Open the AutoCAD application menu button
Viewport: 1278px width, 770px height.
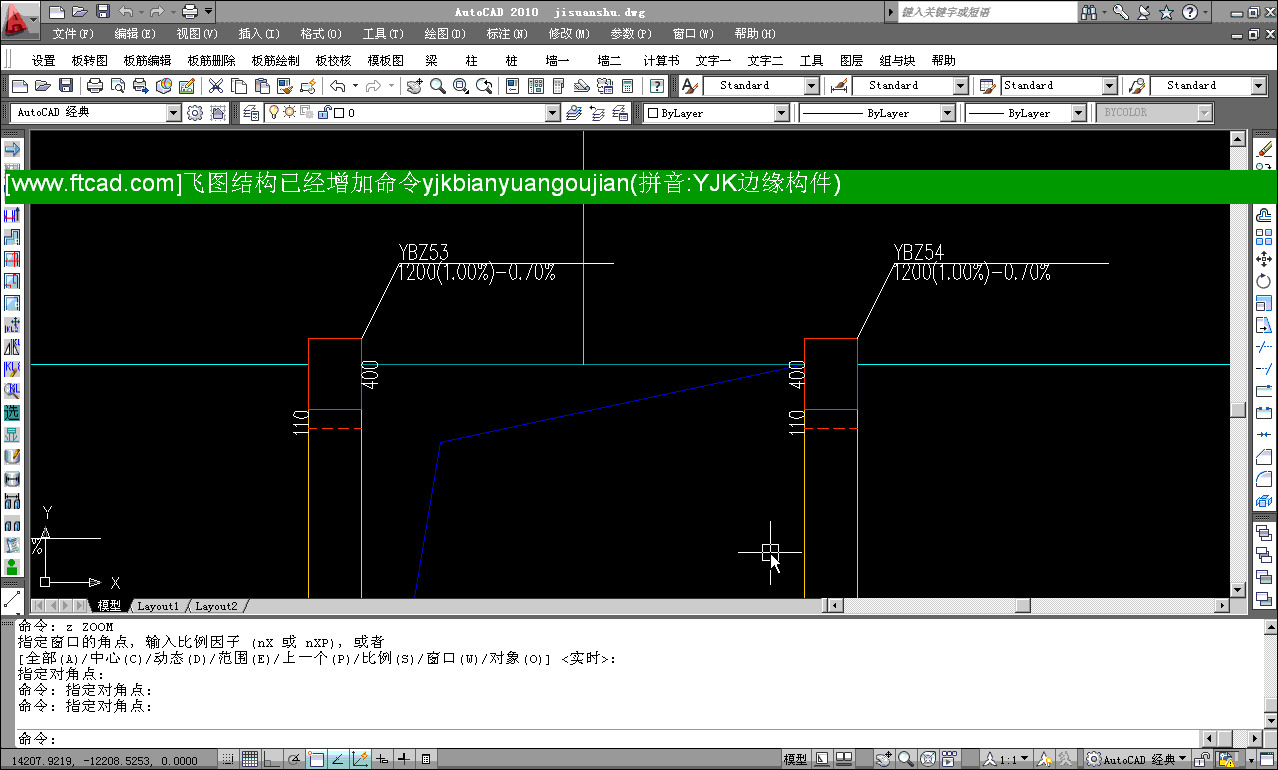point(20,19)
